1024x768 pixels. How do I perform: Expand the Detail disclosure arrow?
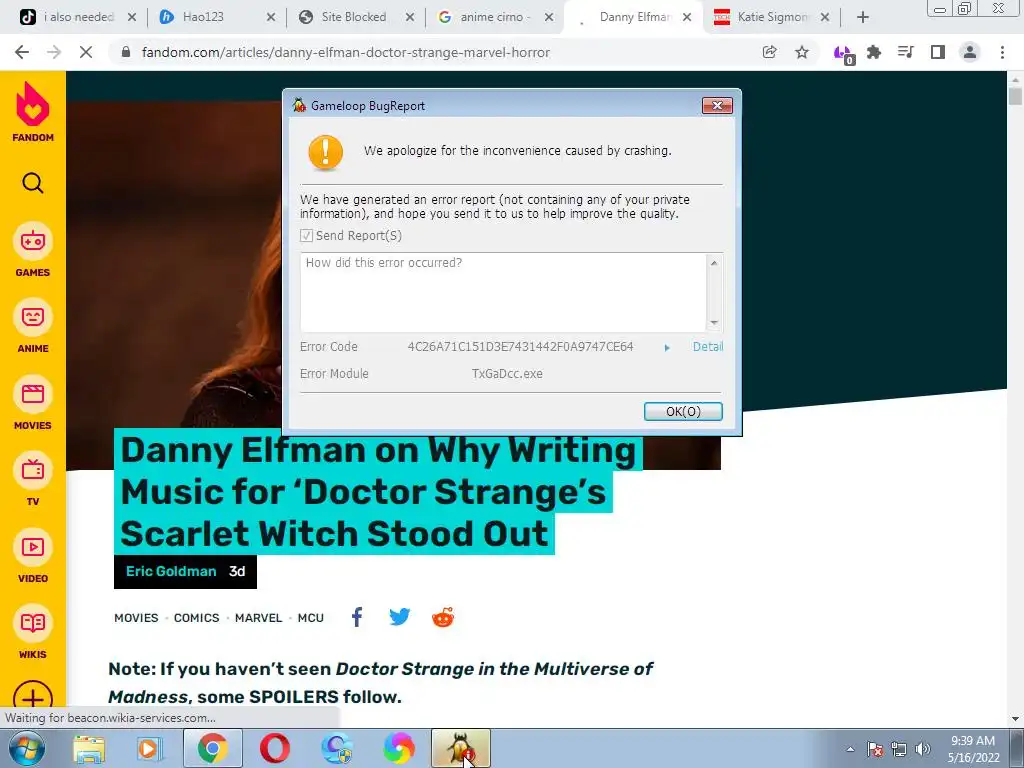pos(667,347)
